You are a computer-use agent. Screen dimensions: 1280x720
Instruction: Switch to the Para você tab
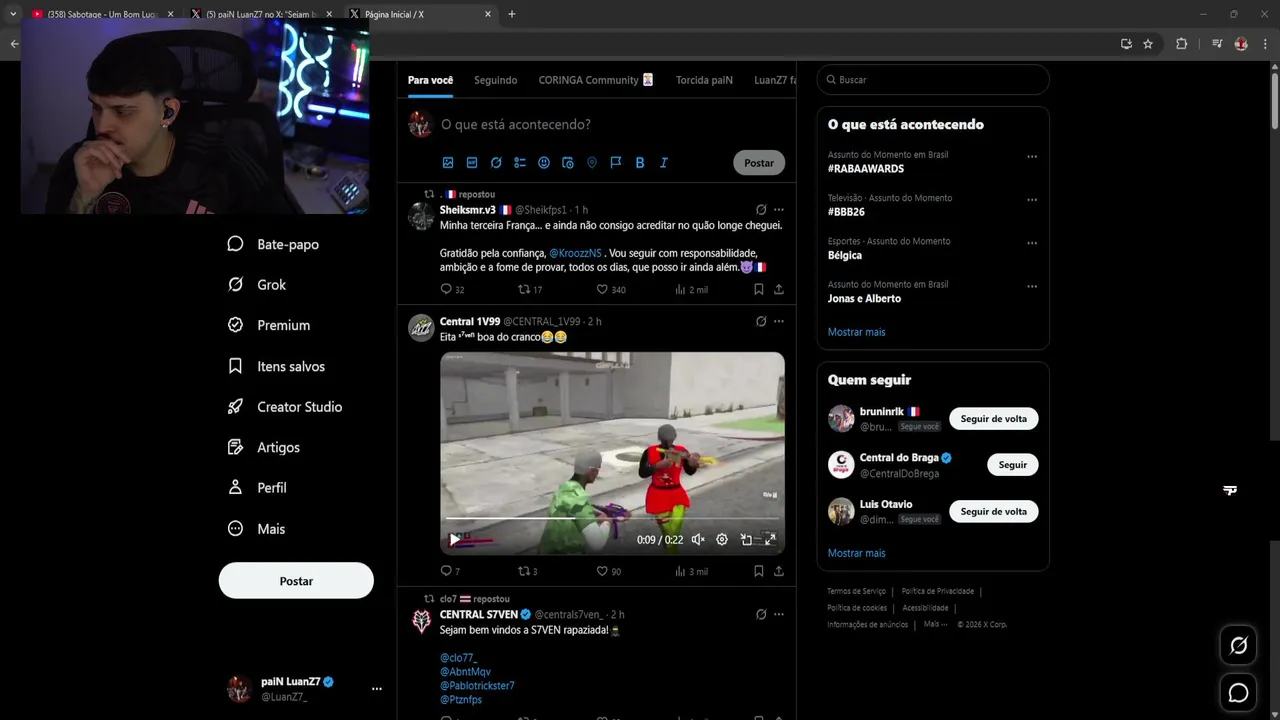click(x=430, y=80)
